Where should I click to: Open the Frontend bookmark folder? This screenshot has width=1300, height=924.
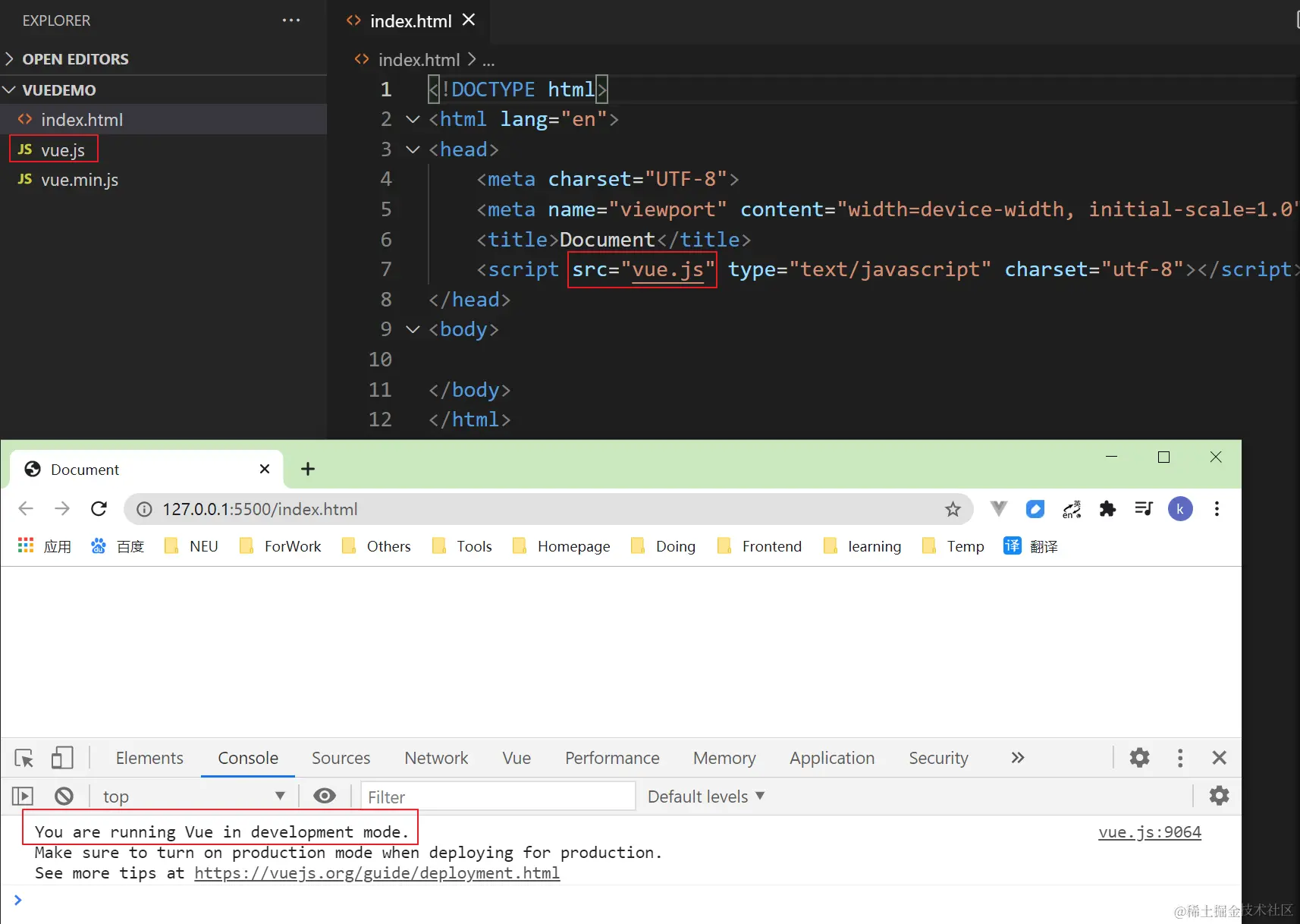pos(759,546)
